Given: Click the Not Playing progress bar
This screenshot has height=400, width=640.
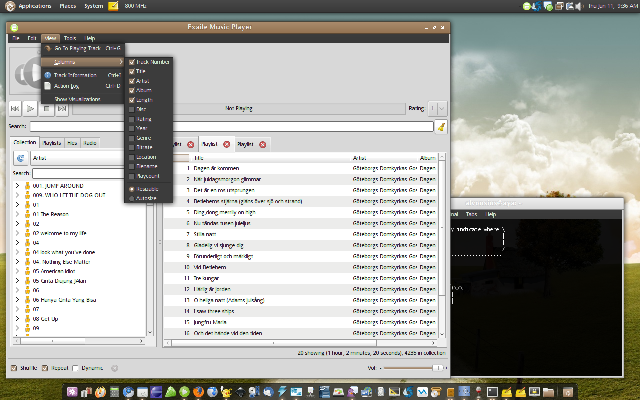Looking at the screenshot, I should (x=239, y=109).
